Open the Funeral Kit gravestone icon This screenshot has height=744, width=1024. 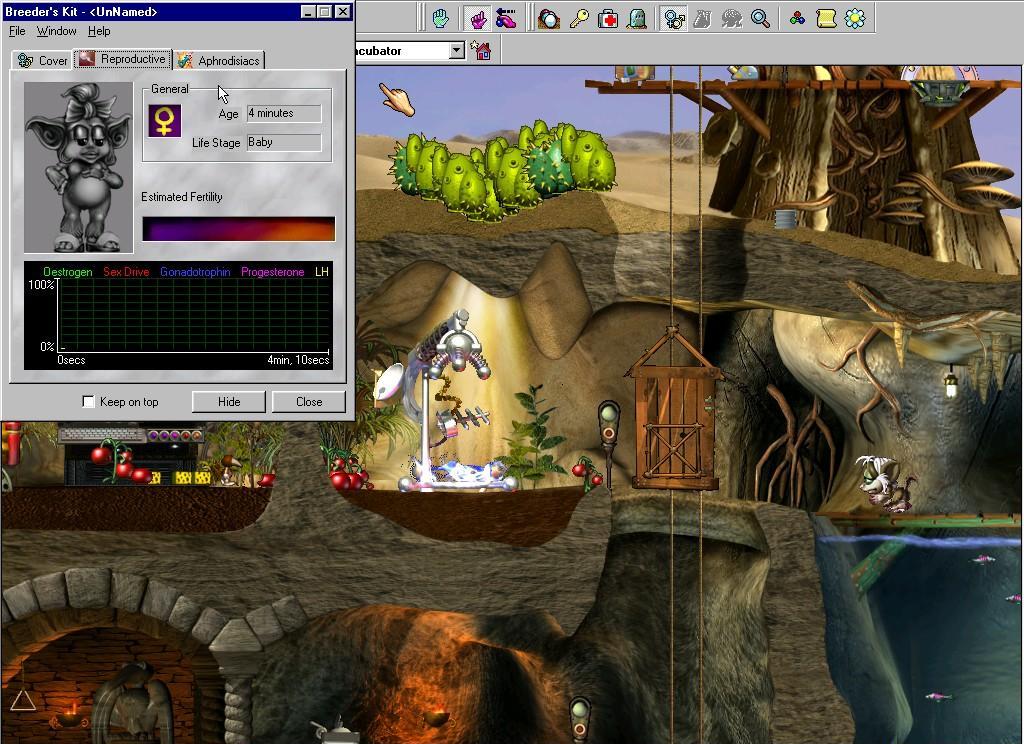click(637, 18)
